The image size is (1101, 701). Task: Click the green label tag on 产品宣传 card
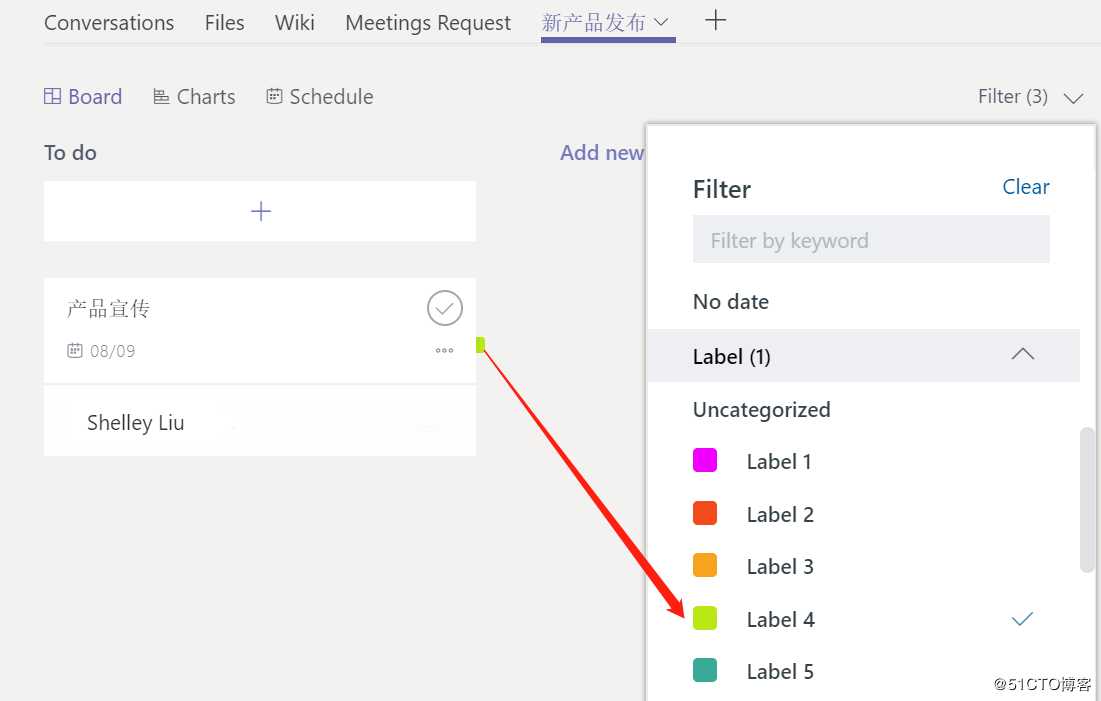pos(481,344)
